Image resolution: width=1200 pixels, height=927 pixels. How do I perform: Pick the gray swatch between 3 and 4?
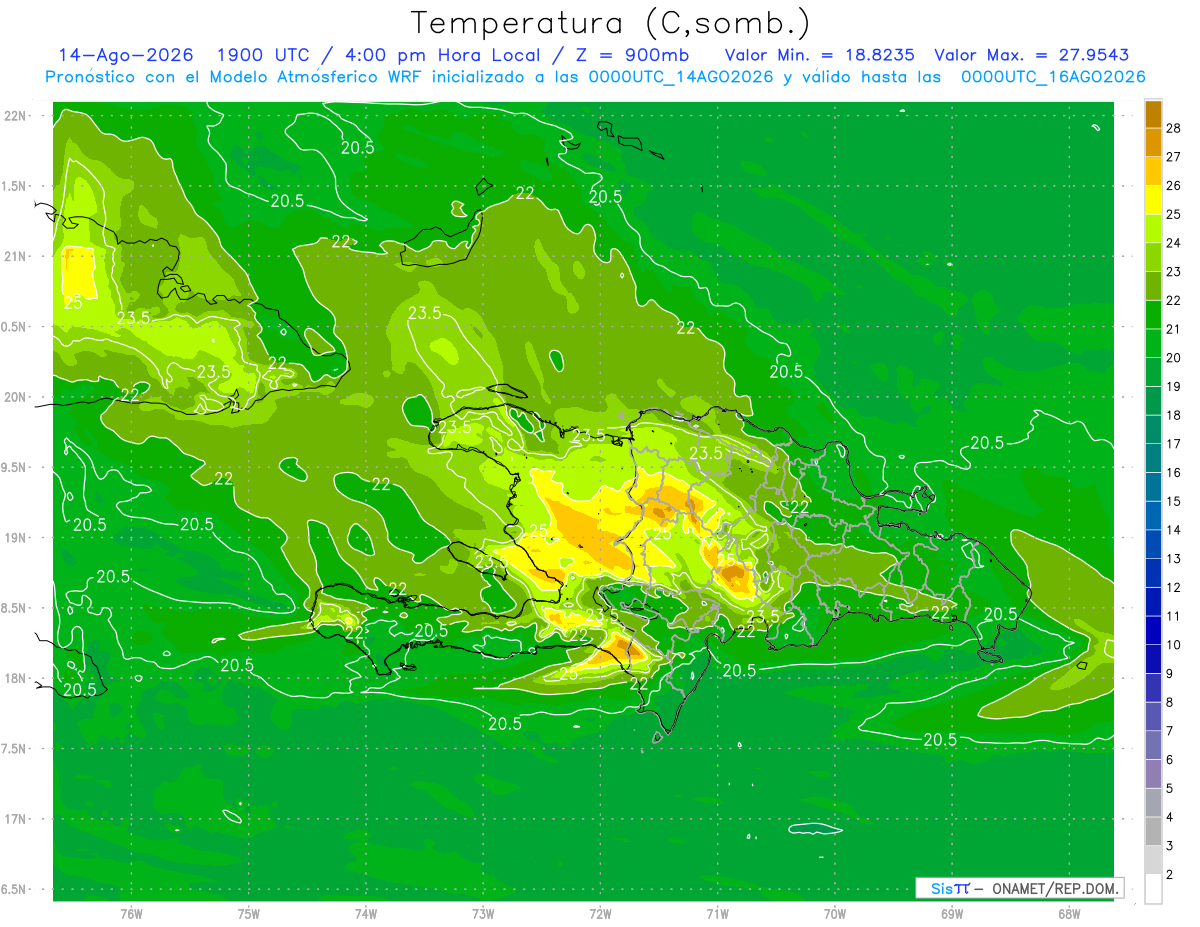[1154, 832]
